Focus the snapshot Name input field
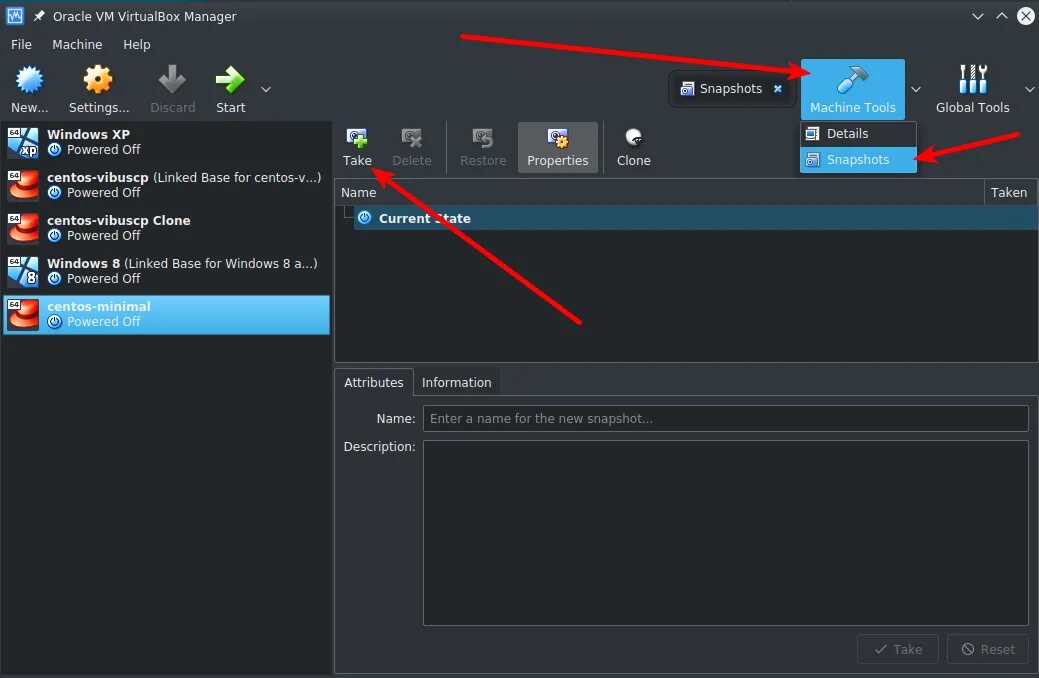This screenshot has height=678, width=1039. pyautogui.click(x=726, y=419)
